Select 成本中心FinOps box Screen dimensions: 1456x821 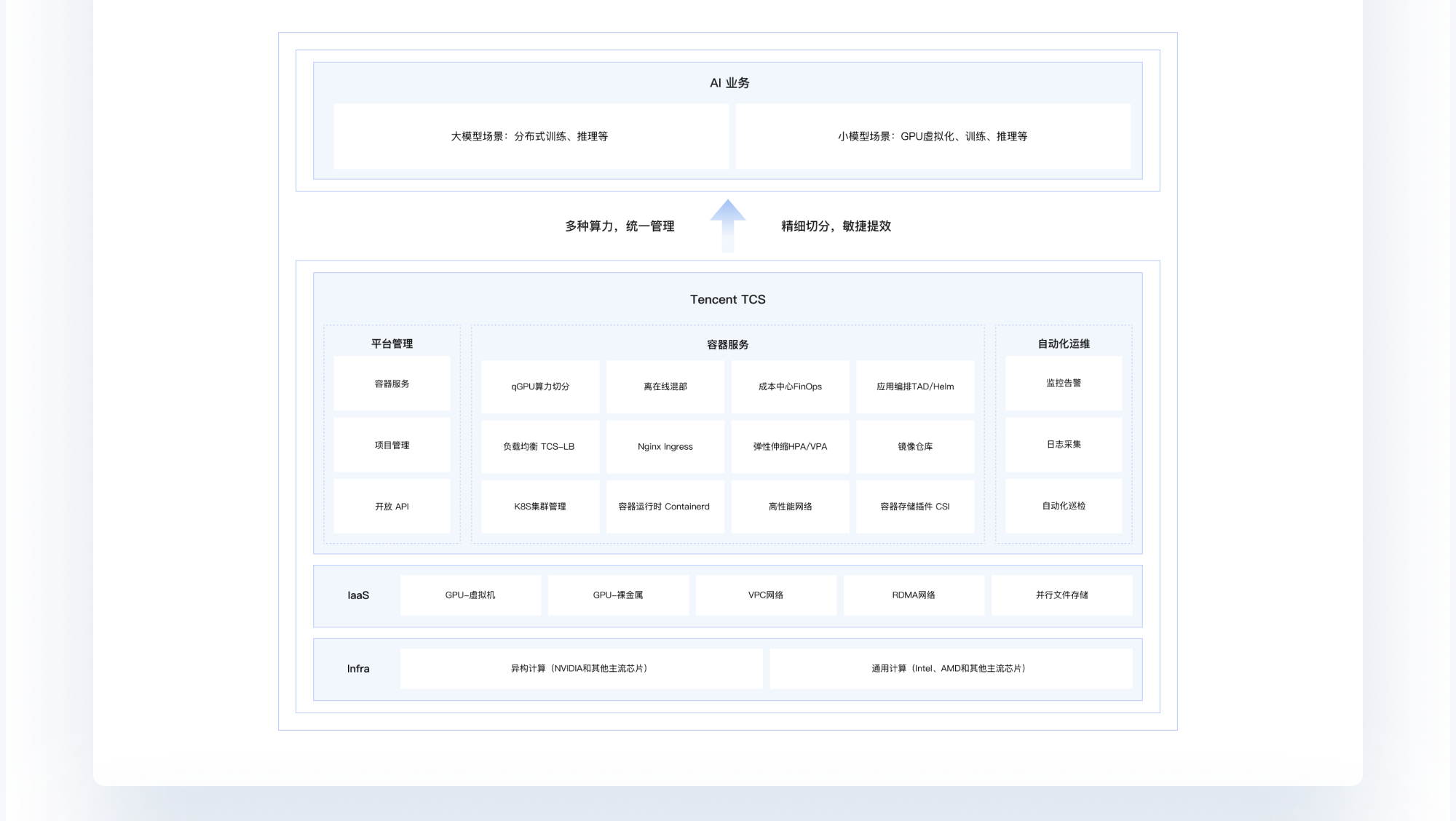pos(790,386)
